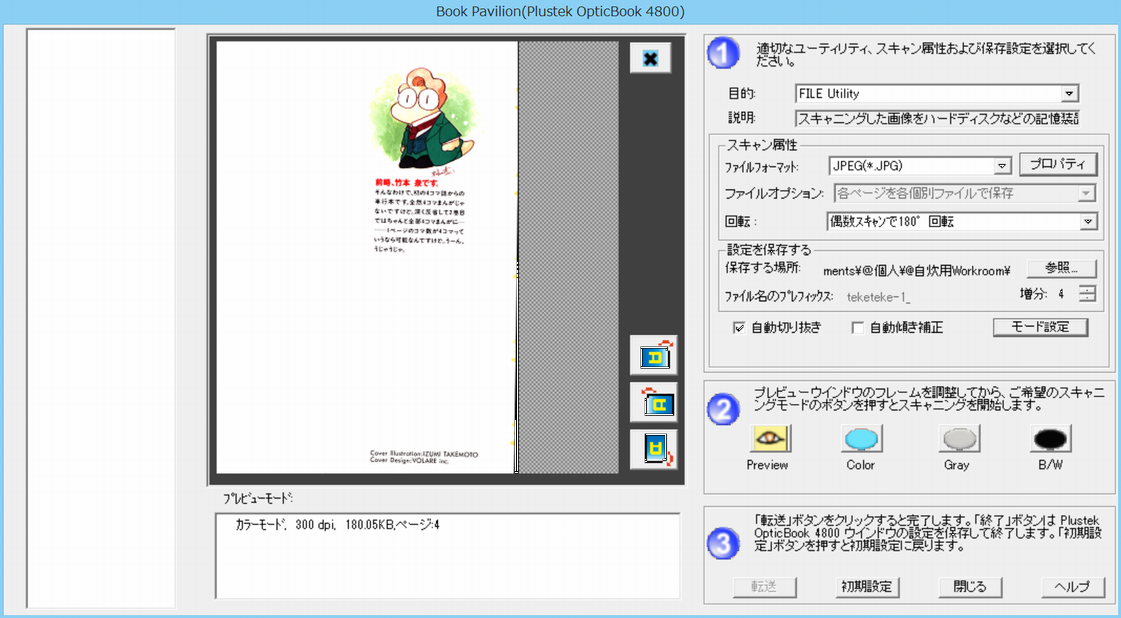
Task: Open the 目的 FILE Utility dropdown
Action: click(x=1068, y=94)
